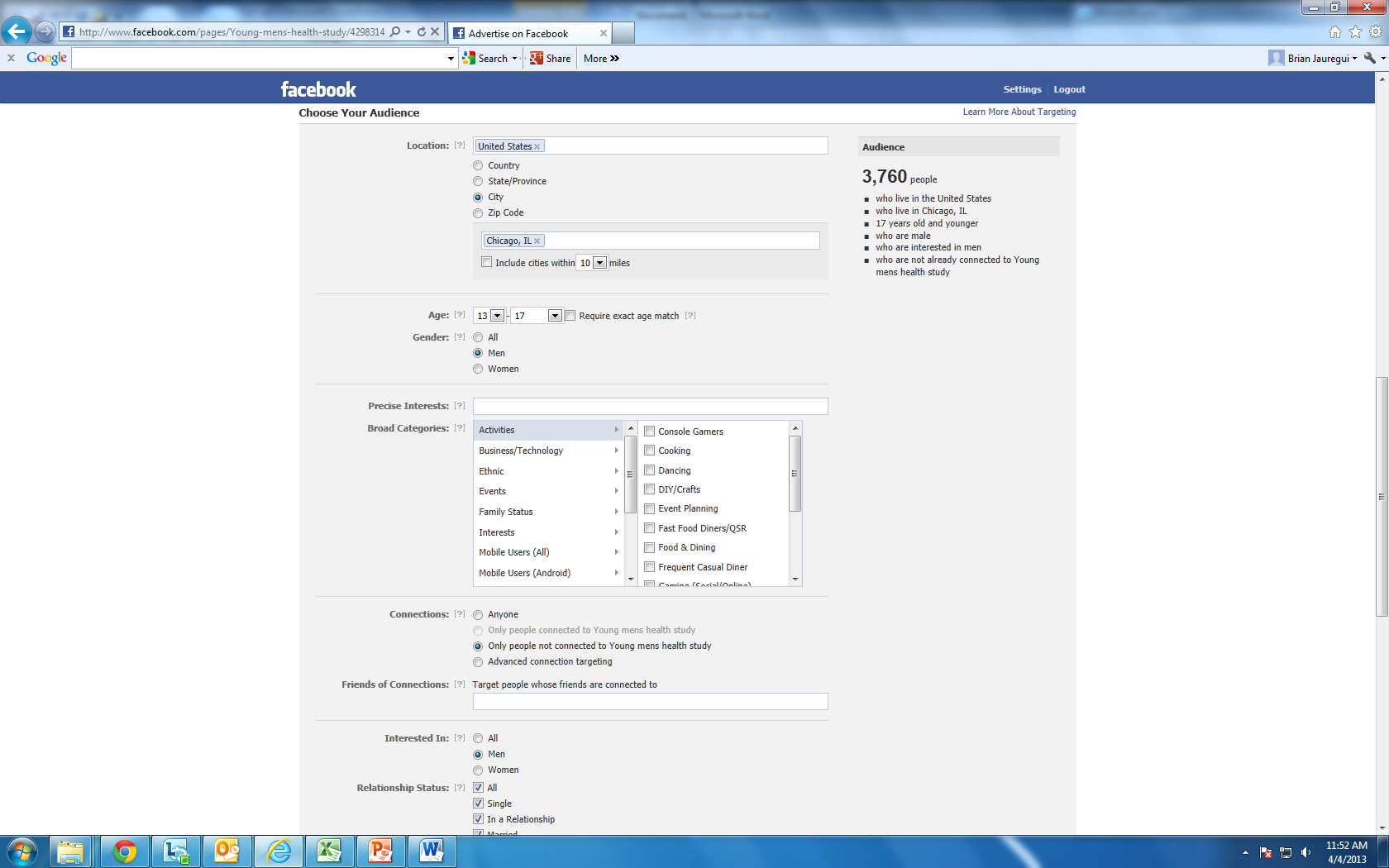Image resolution: width=1389 pixels, height=868 pixels.
Task: Open Learn More About Targeting link
Action: [x=1019, y=112]
